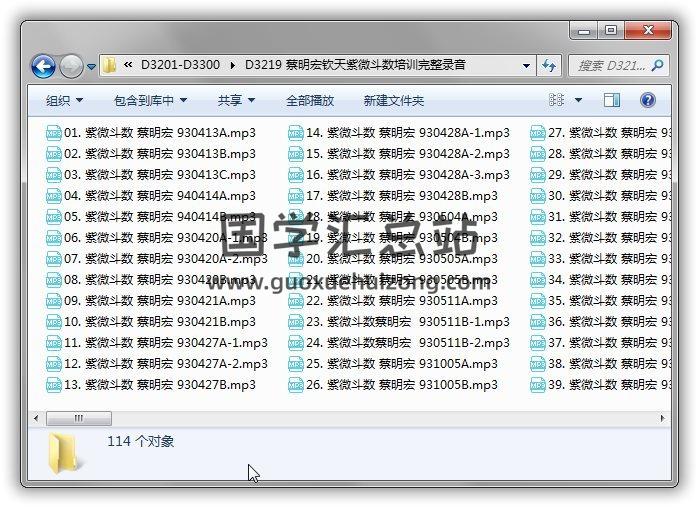The width and height of the screenshot is (699, 508).
Task: Select file name 15. 紫微斗数 蔡明宏 930428A-2.mp3
Action: [408, 154]
